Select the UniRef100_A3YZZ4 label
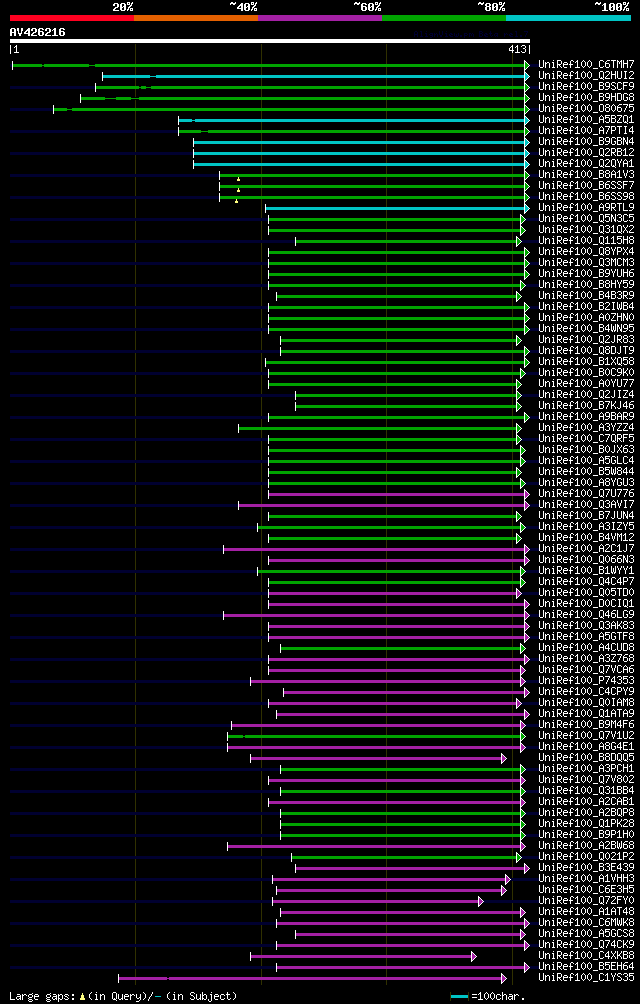Screen dimensions: 640x1004 [586, 428]
